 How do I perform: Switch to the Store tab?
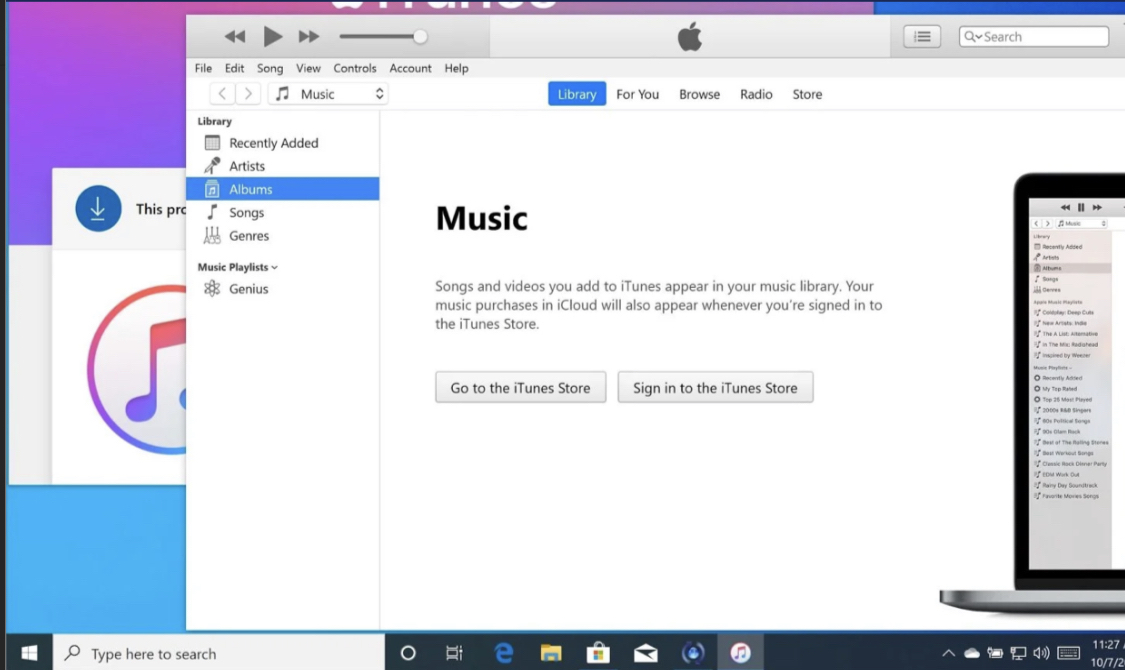[x=807, y=94]
